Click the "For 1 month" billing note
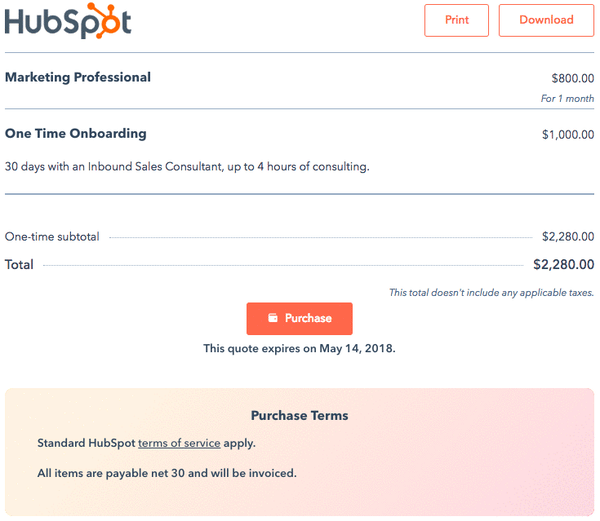 567,99
